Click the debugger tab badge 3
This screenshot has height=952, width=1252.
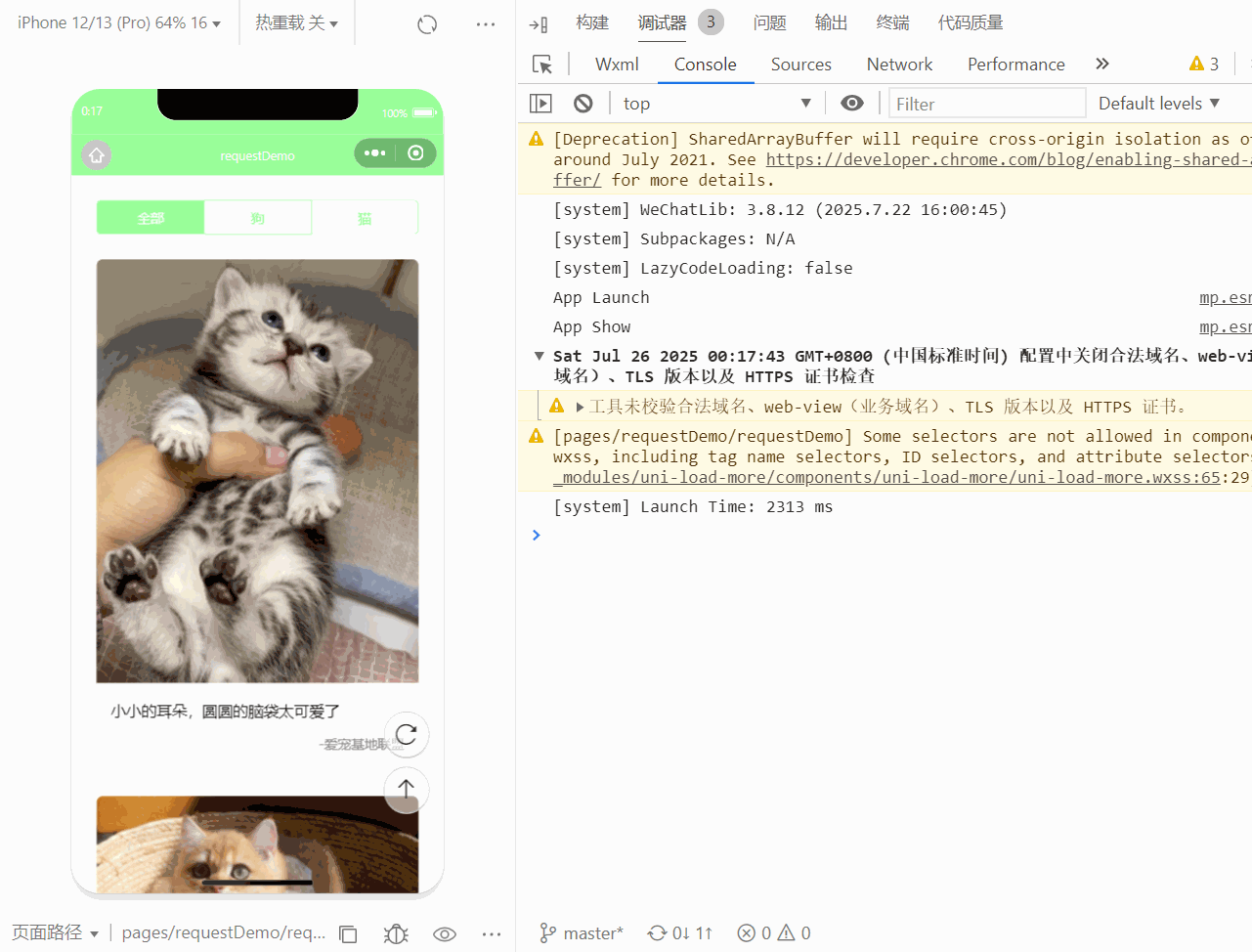point(711,22)
